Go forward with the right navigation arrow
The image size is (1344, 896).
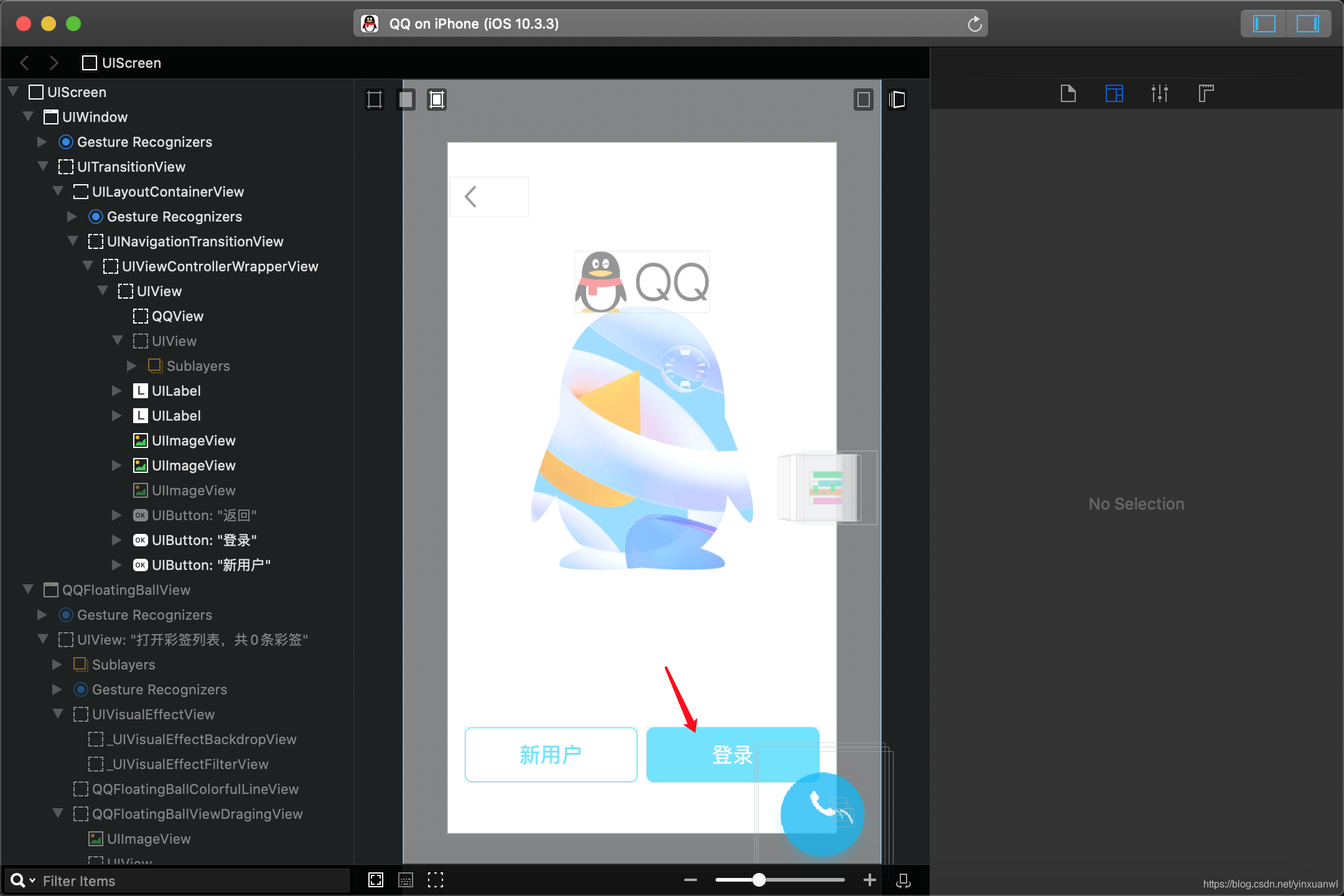tap(54, 63)
